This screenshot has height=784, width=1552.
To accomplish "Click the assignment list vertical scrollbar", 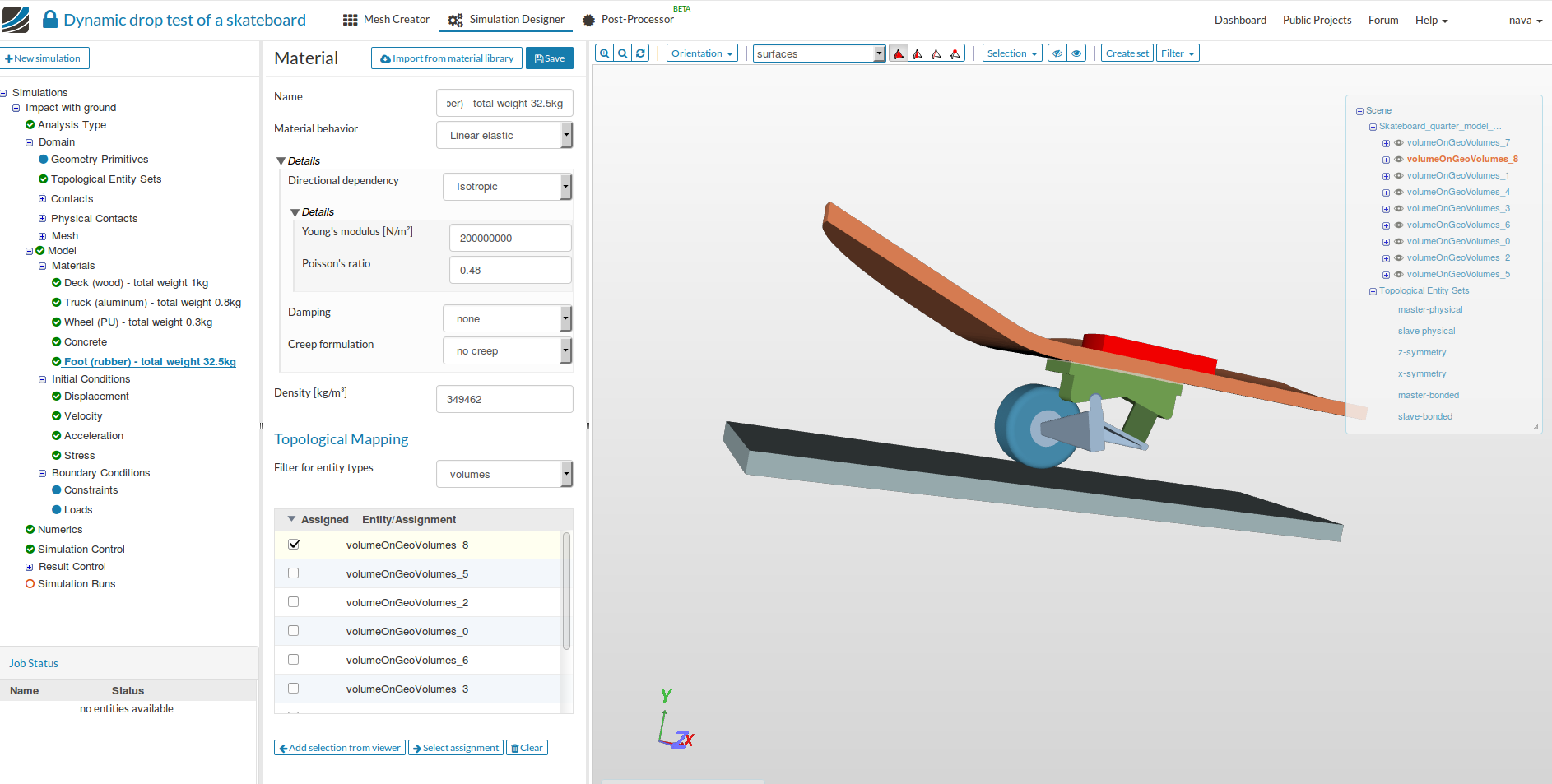I will (566, 591).
